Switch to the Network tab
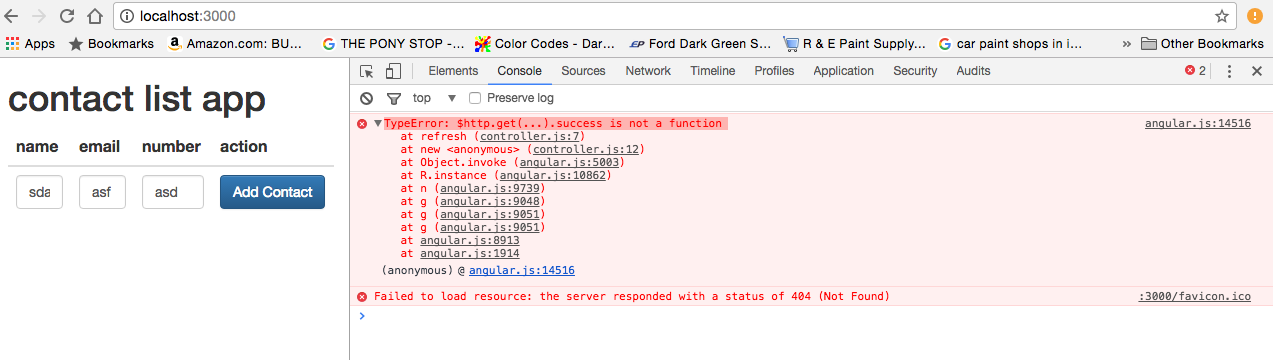Screen dimensions: 1273x360 [x=648, y=71]
